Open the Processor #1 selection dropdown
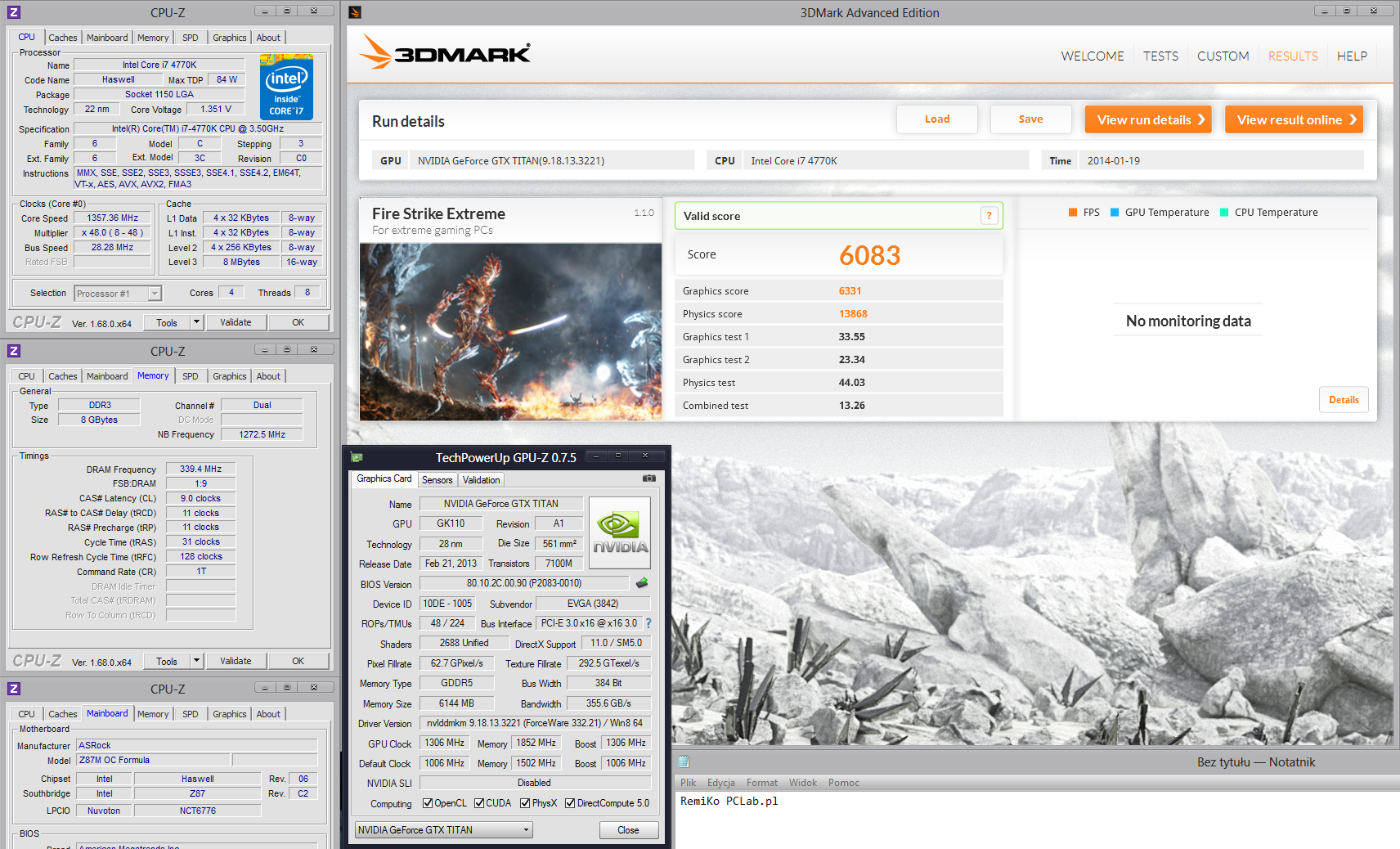The width and height of the screenshot is (1400, 849). [155, 294]
